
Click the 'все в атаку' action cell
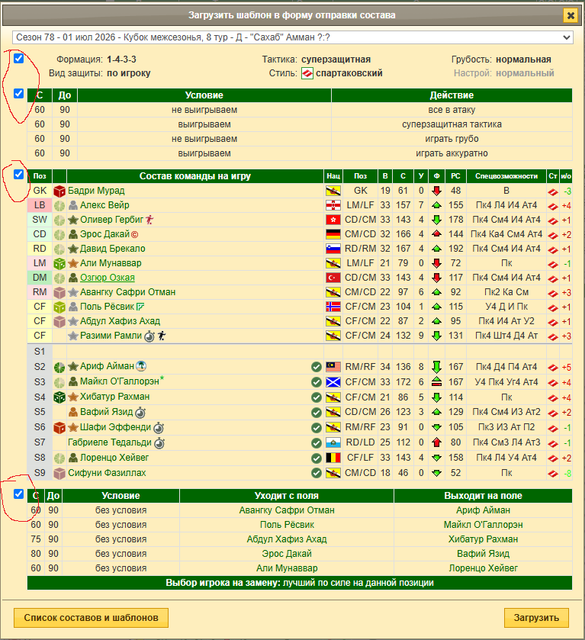click(452, 110)
